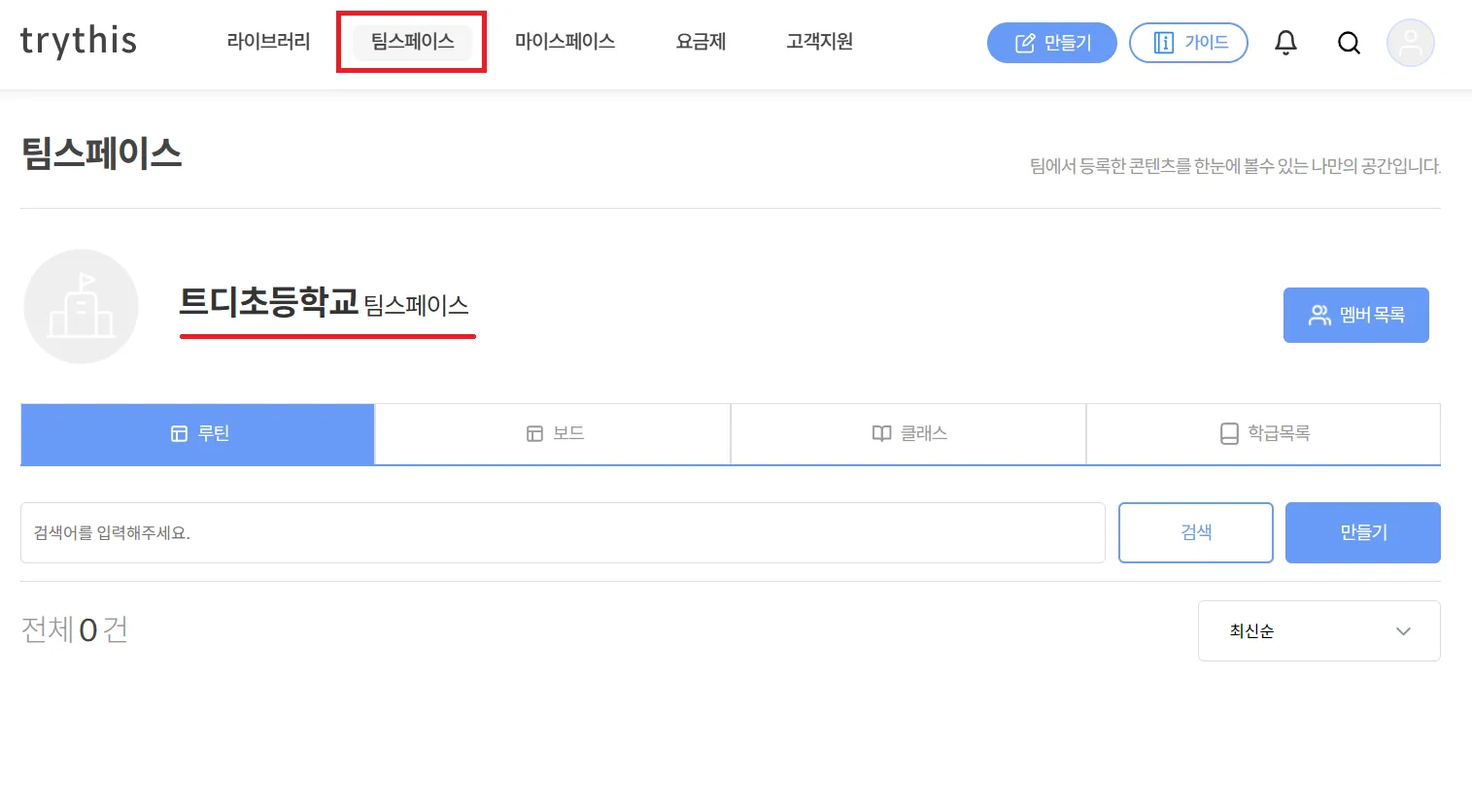Switch to the 클래스 tab
The width and height of the screenshot is (1472, 812).
908,434
